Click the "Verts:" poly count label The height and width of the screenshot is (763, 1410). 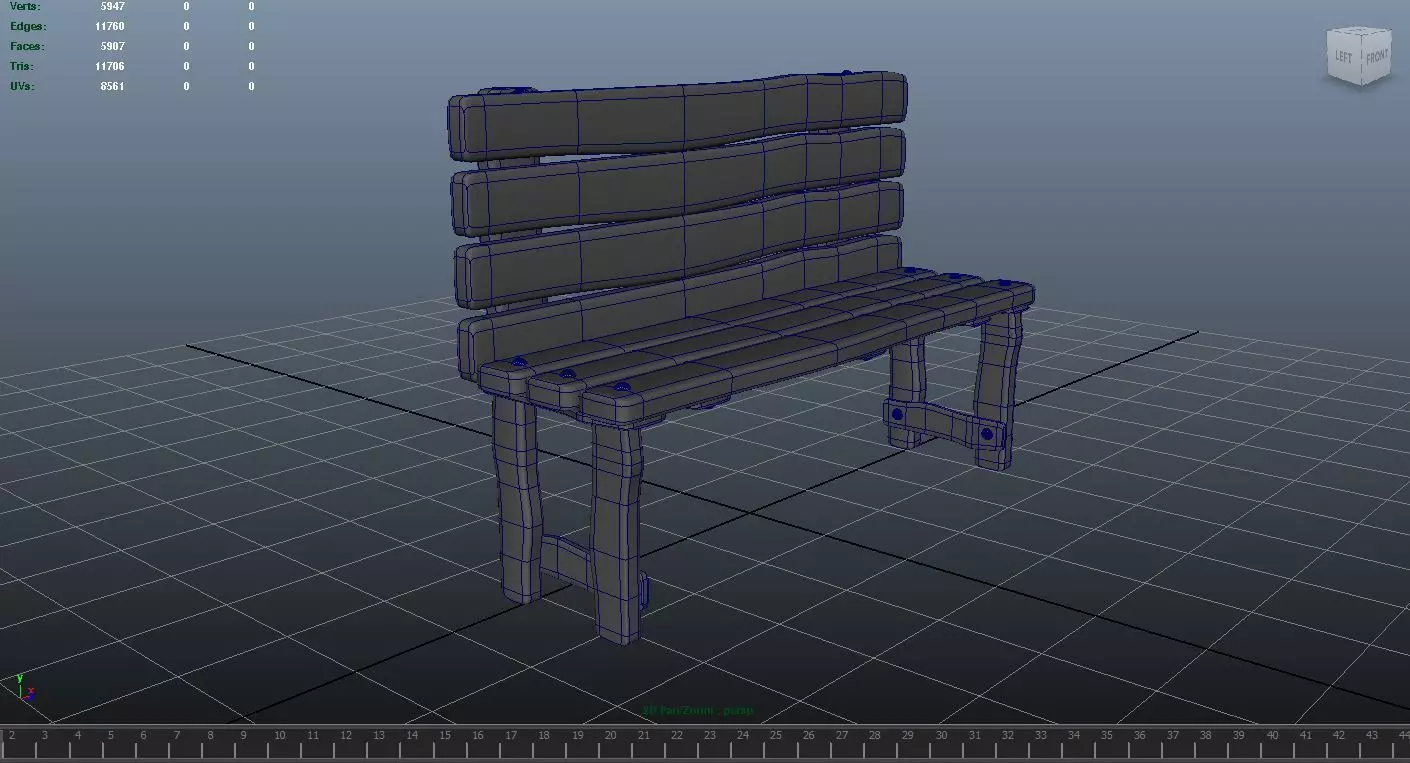pyautogui.click(x=26, y=6)
